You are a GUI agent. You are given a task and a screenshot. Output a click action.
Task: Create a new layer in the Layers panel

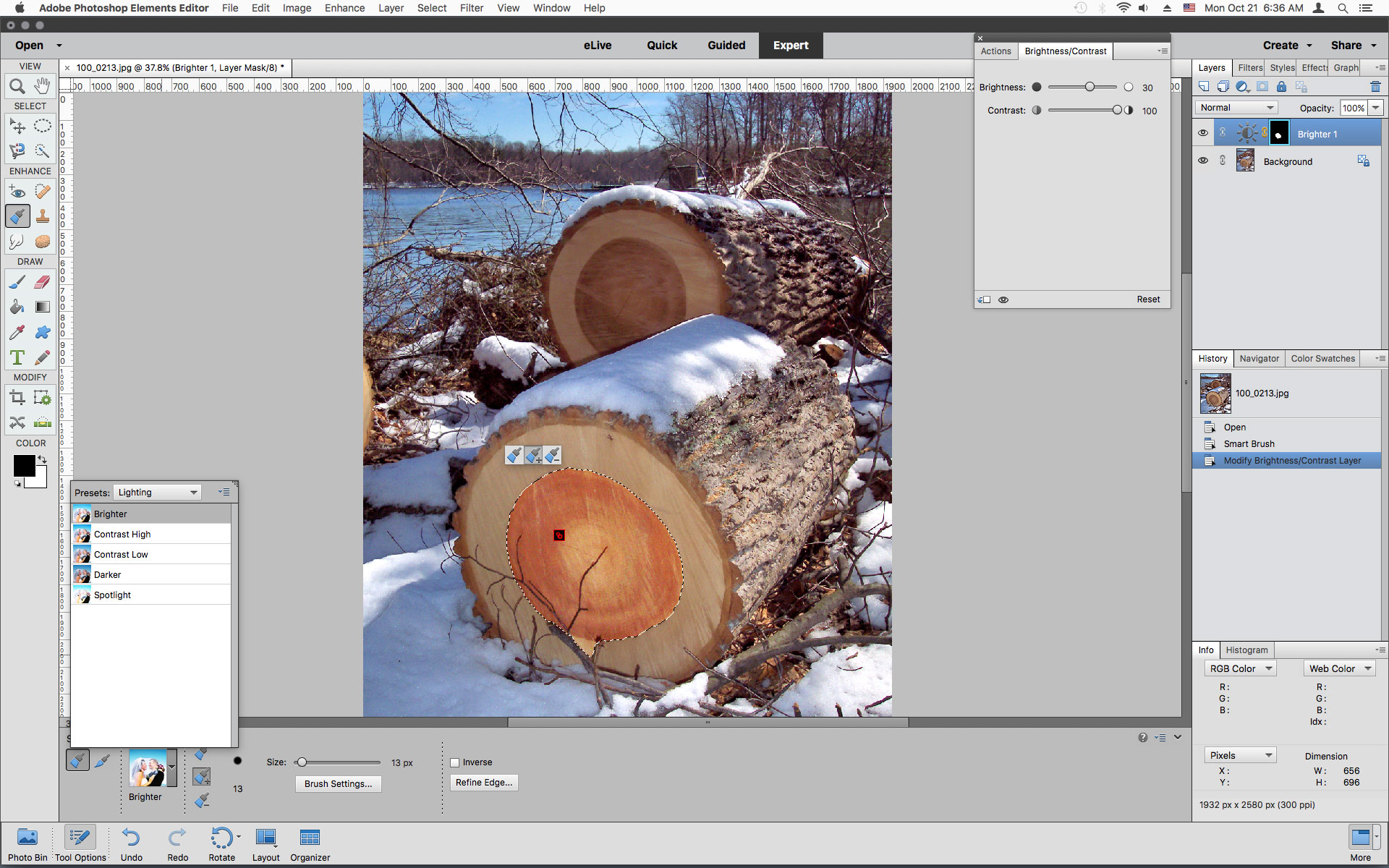[x=1203, y=86]
